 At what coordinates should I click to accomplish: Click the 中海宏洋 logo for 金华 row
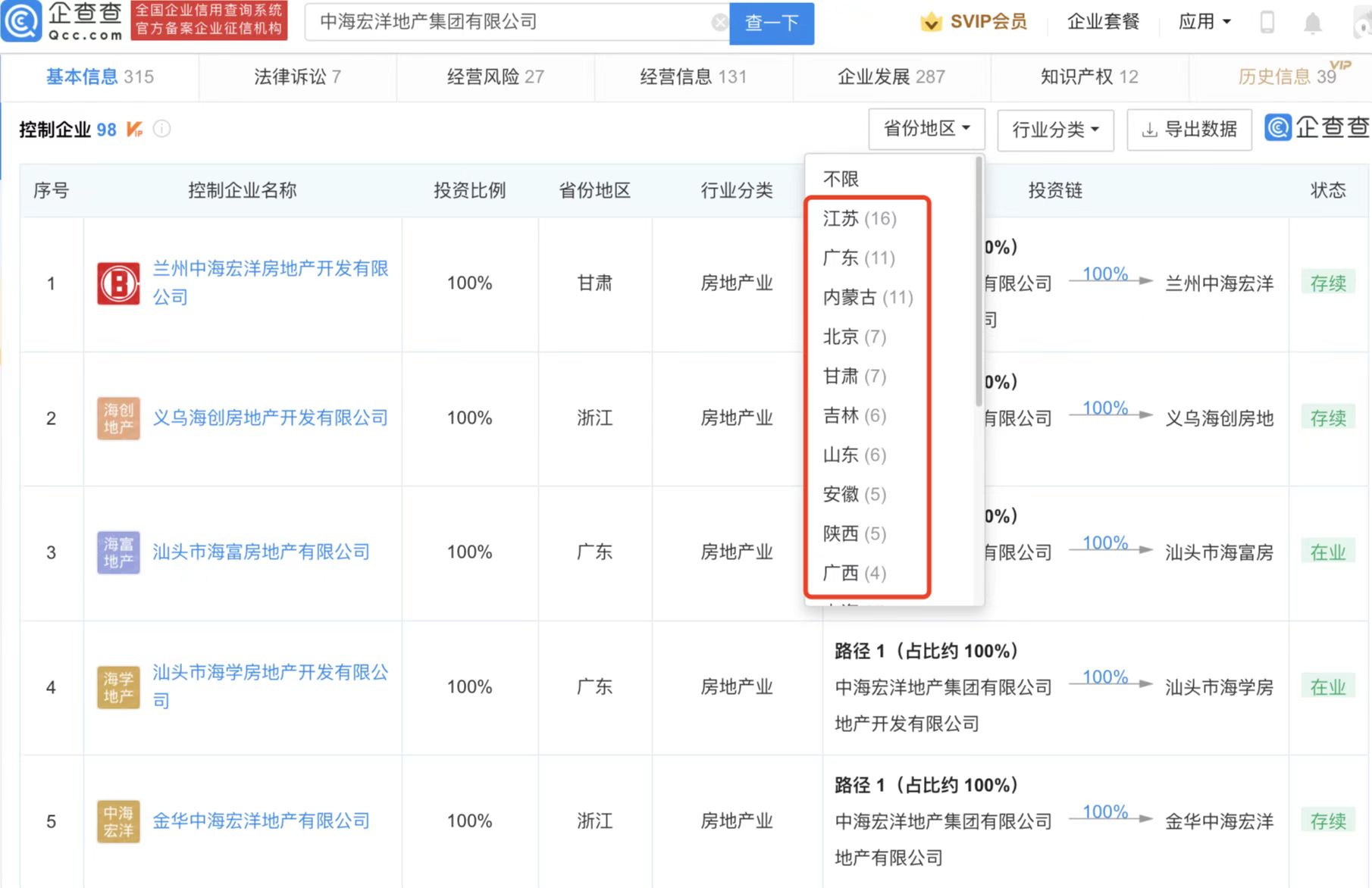(x=118, y=821)
